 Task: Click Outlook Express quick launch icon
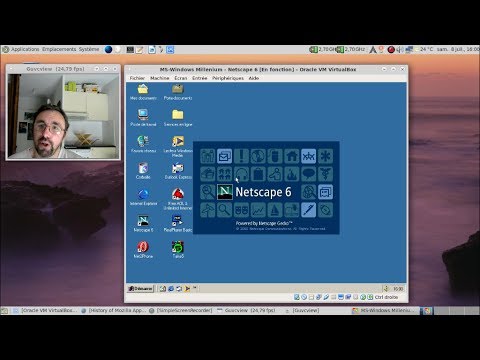179,288
